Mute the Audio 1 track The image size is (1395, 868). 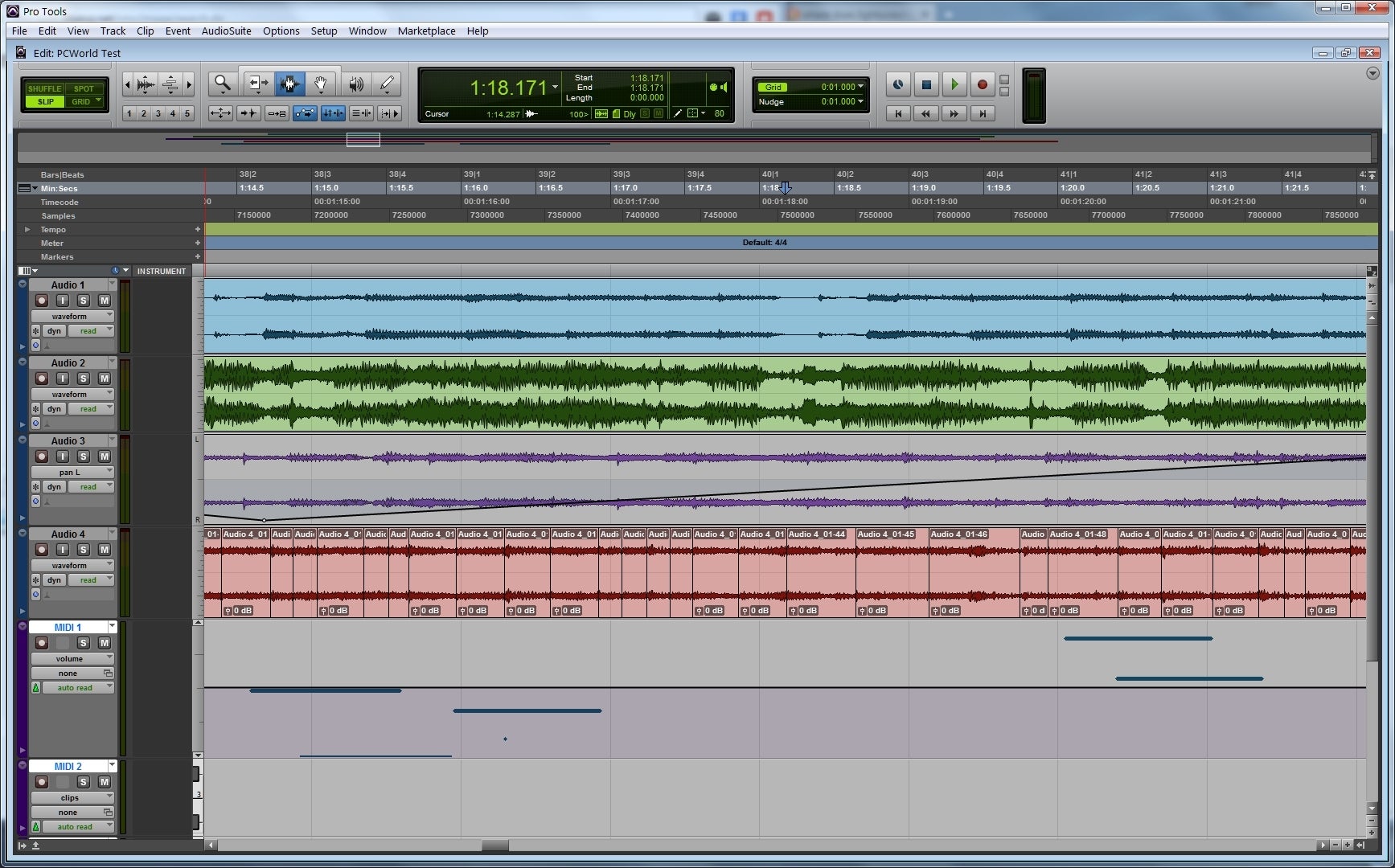click(105, 301)
